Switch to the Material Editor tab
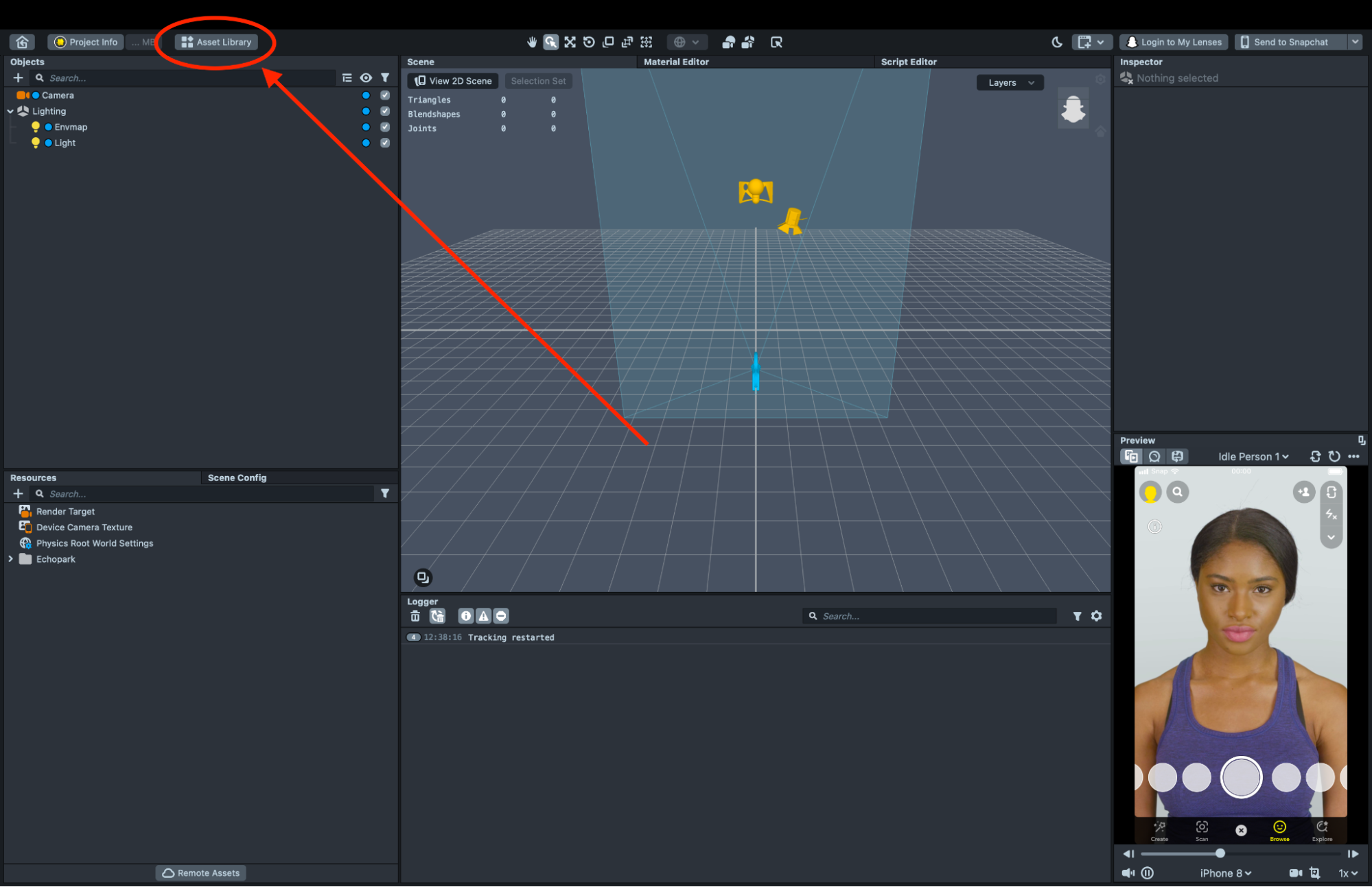The image size is (1372, 887). (676, 62)
